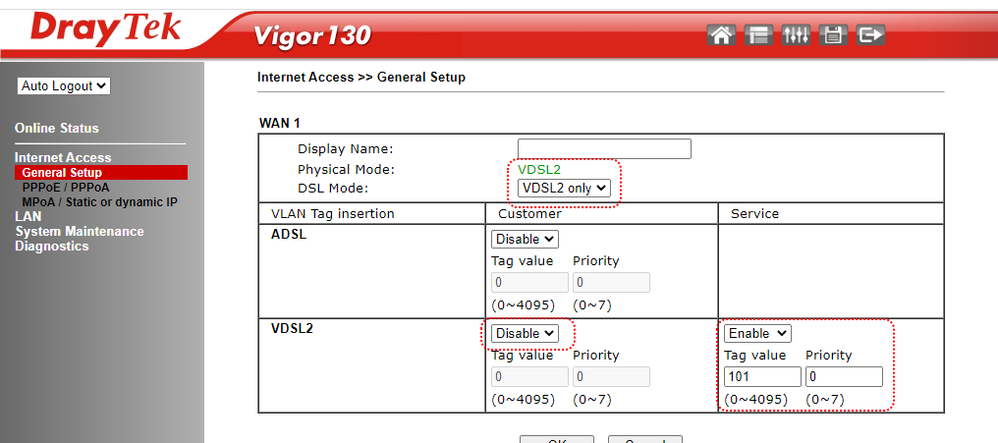
Task: Open the VDSL2 Customer Disable dropdown
Action: [x=525, y=334]
